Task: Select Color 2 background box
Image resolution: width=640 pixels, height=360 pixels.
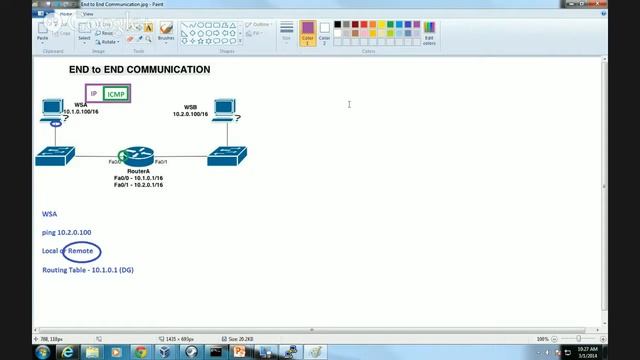Action: tap(324, 33)
